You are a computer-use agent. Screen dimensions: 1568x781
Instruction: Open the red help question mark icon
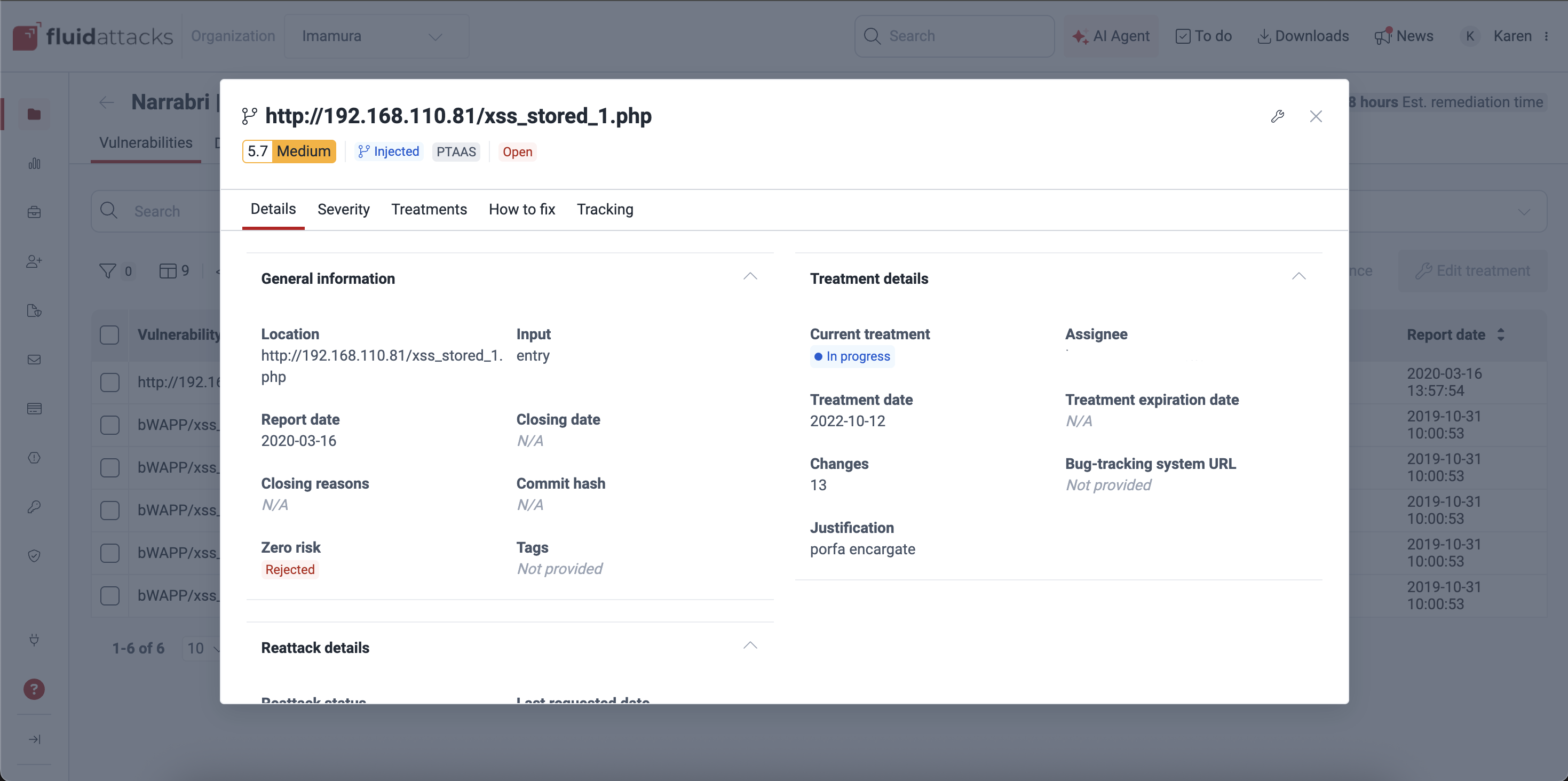(x=34, y=689)
